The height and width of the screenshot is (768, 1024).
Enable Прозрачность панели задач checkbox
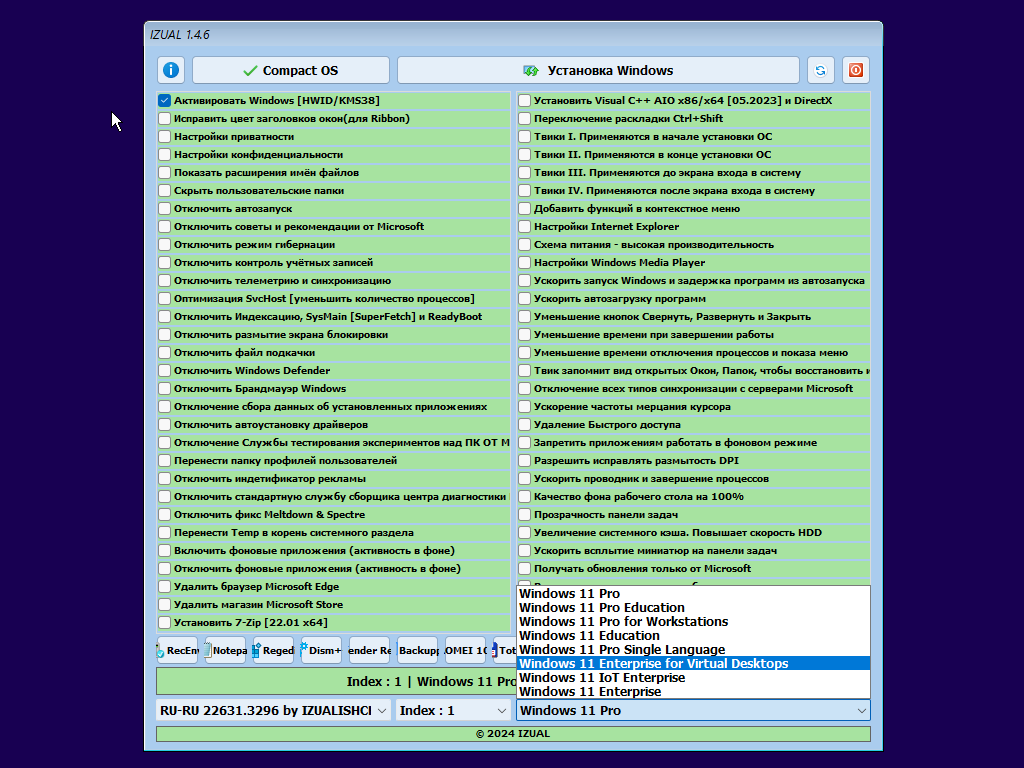524,515
